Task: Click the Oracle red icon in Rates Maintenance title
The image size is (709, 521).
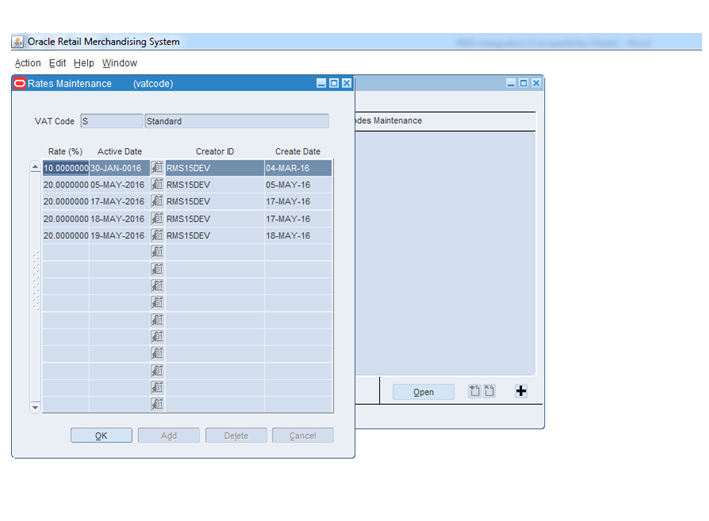Action: tap(19, 83)
